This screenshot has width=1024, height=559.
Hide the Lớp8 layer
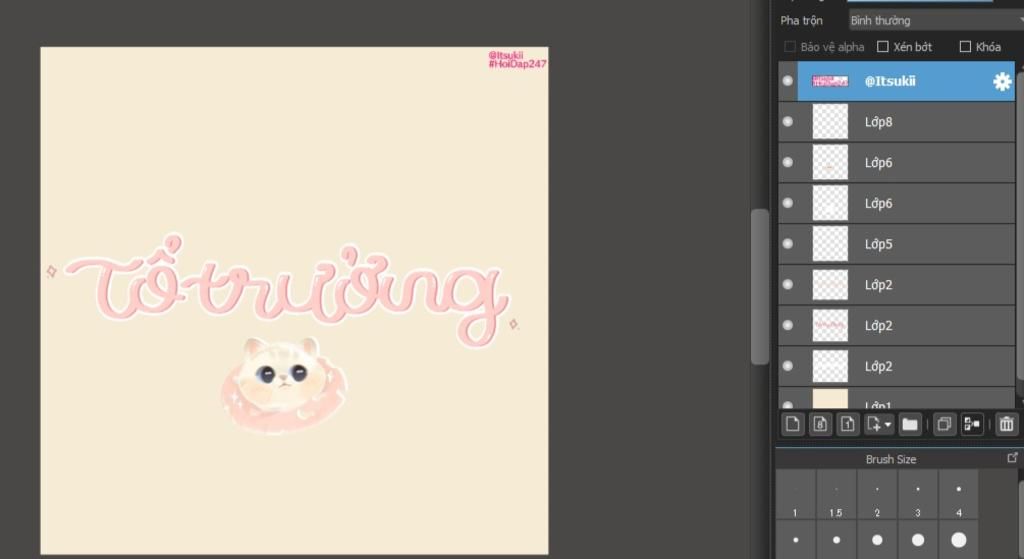(788, 121)
